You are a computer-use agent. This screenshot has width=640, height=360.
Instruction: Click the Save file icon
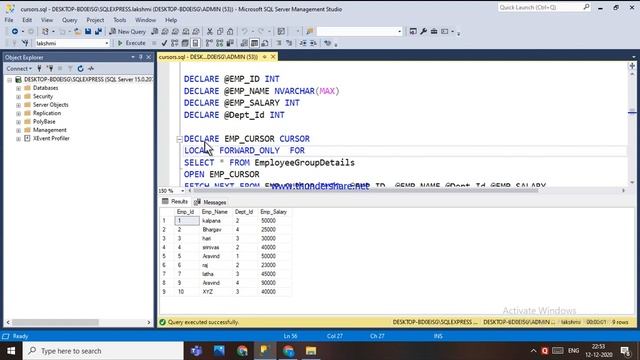click(88, 31)
